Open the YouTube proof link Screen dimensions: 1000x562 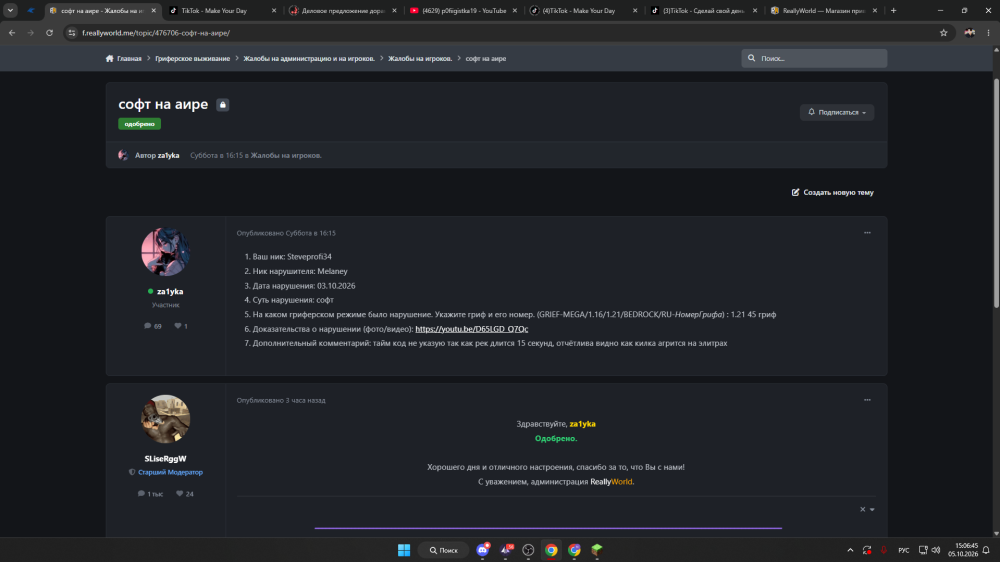pyautogui.click(x=471, y=329)
